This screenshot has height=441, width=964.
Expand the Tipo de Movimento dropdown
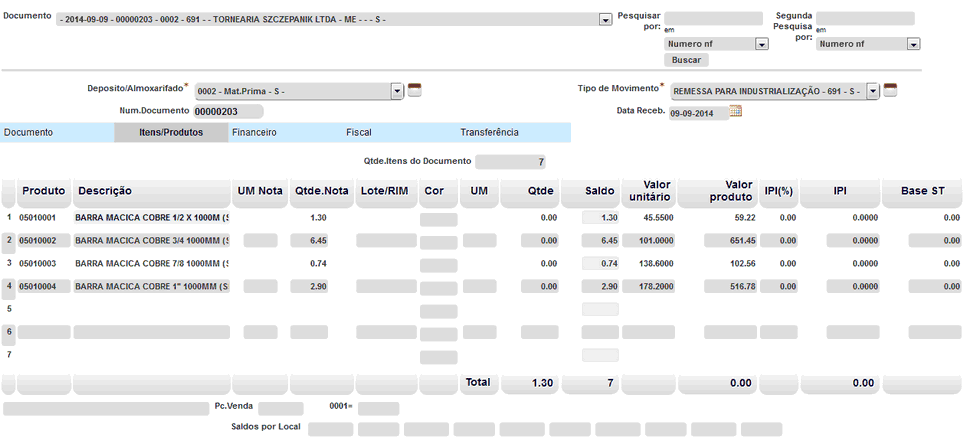pyautogui.click(x=873, y=92)
